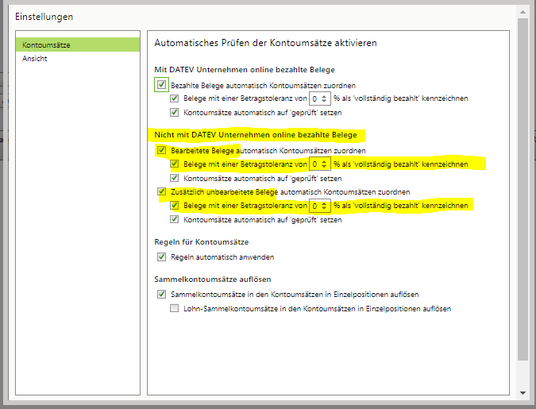Toggle 'Bezahlte Belege automatisch Kontoumsätzen zuordnen' checkbox

coord(161,84)
